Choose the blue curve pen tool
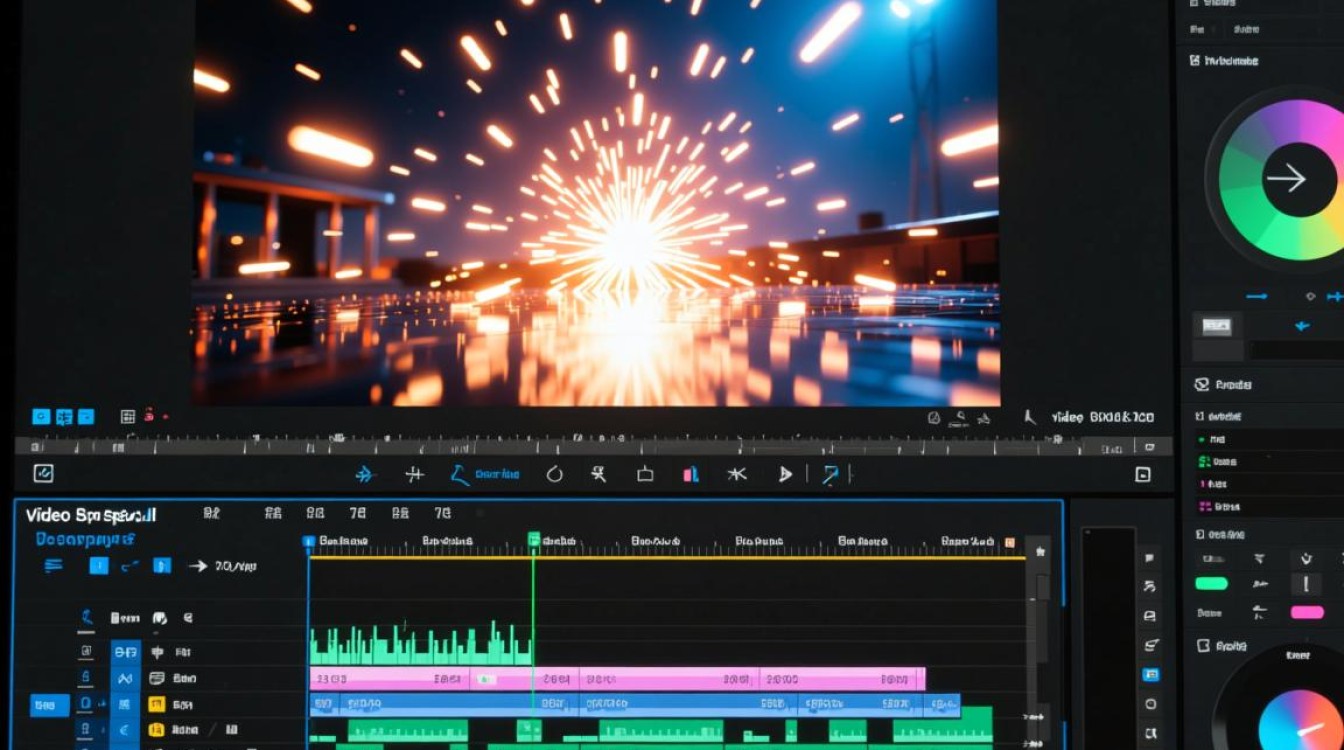The width and height of the screenshot is (1344, 750). pyautogui.click(x=459, y=475)
